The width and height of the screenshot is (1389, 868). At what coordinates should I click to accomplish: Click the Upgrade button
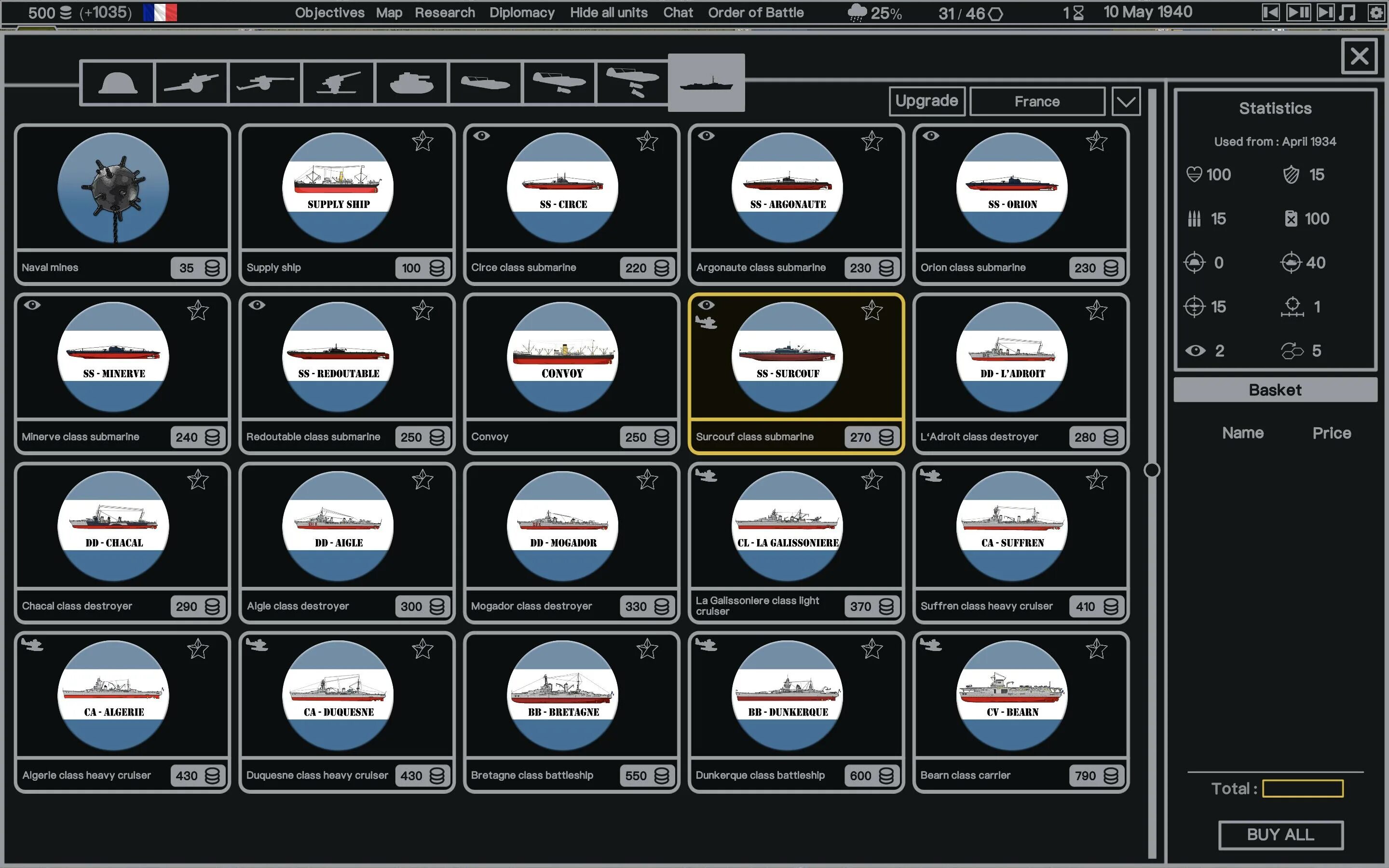pos(926,101)
